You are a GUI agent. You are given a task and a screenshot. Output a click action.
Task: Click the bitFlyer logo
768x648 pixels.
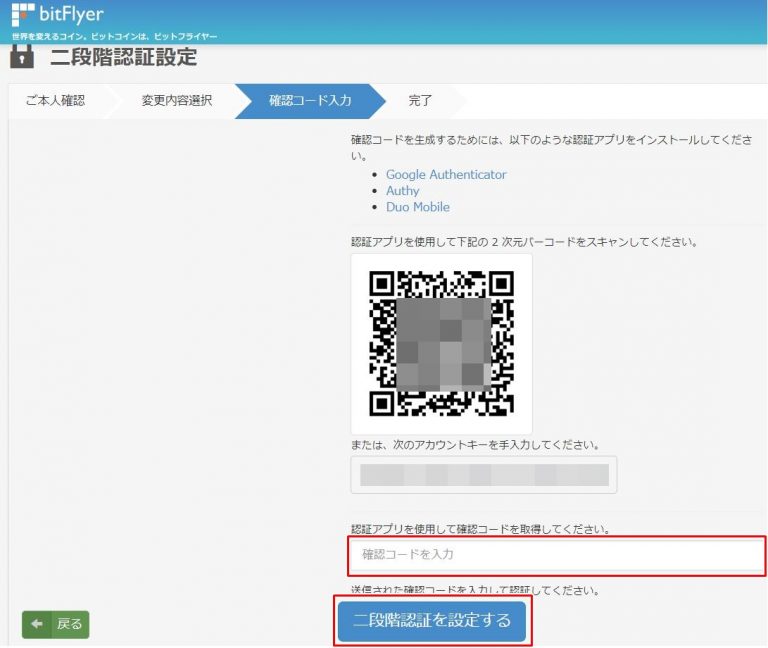[57, 14]
